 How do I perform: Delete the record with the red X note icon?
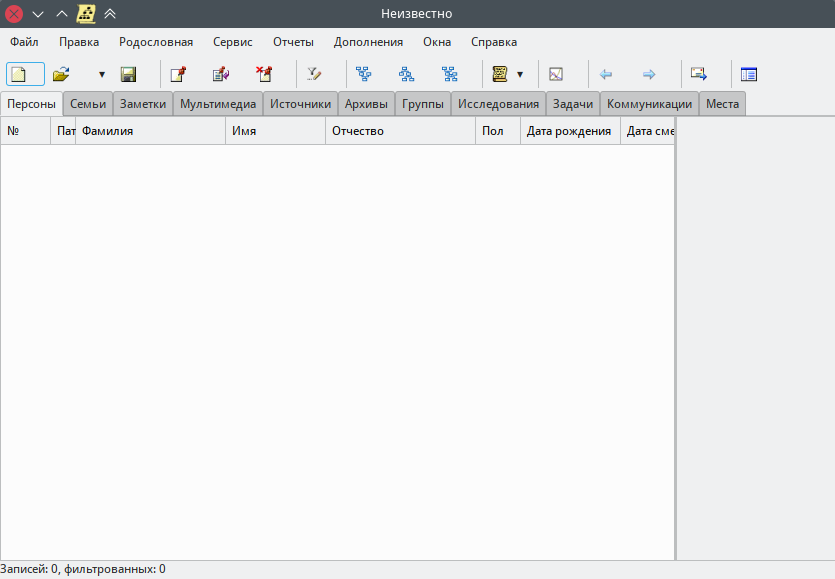tap(264, 74)
